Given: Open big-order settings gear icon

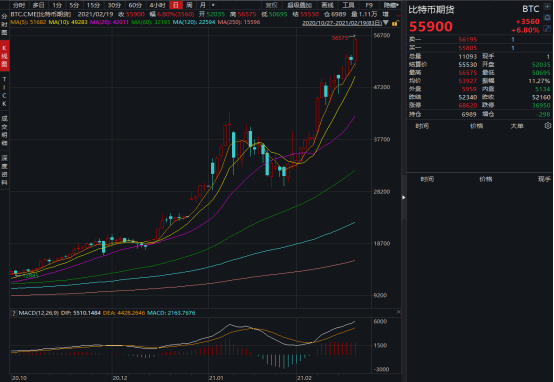Looking at the screenshot, I should (x=548, y=125).
